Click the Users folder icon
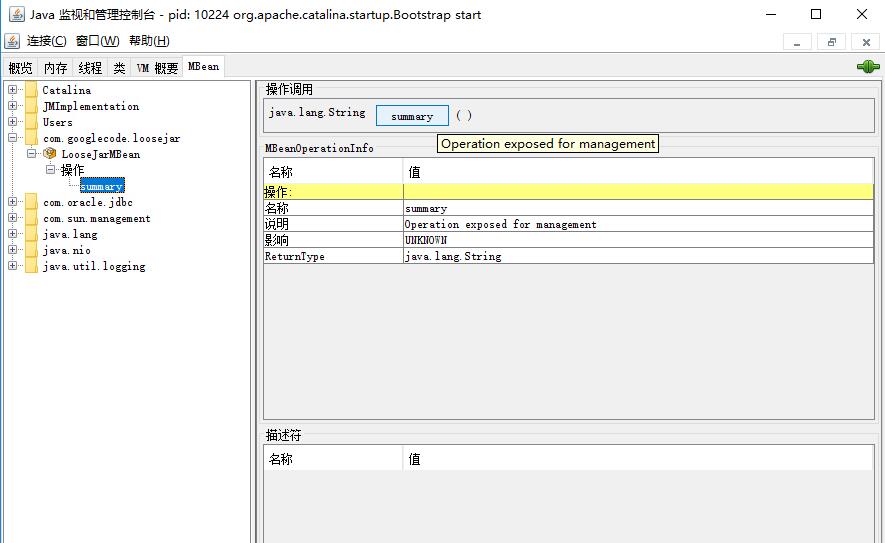The height and width of the screenshot is (543, 885). coord(31,122)
